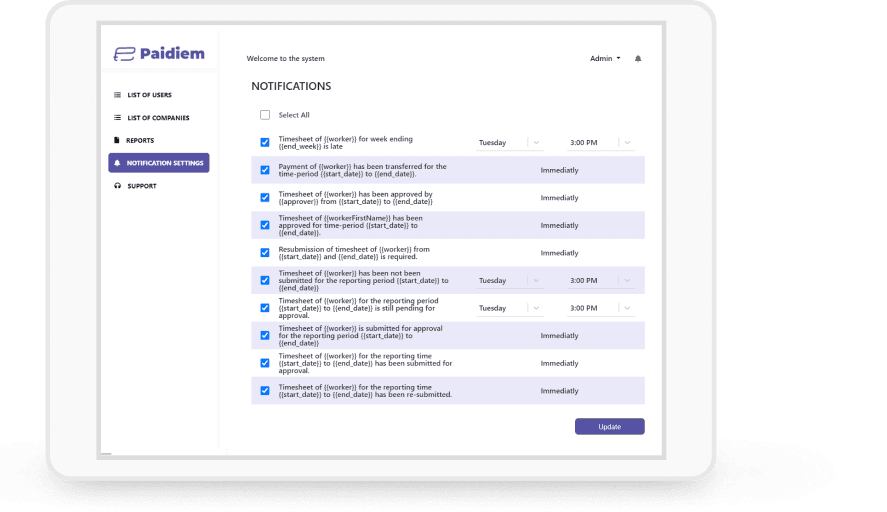Open Tuesday dropdown for pending approval row
The height and width of the screenshot is (512, 887).
tap(510, 308)
